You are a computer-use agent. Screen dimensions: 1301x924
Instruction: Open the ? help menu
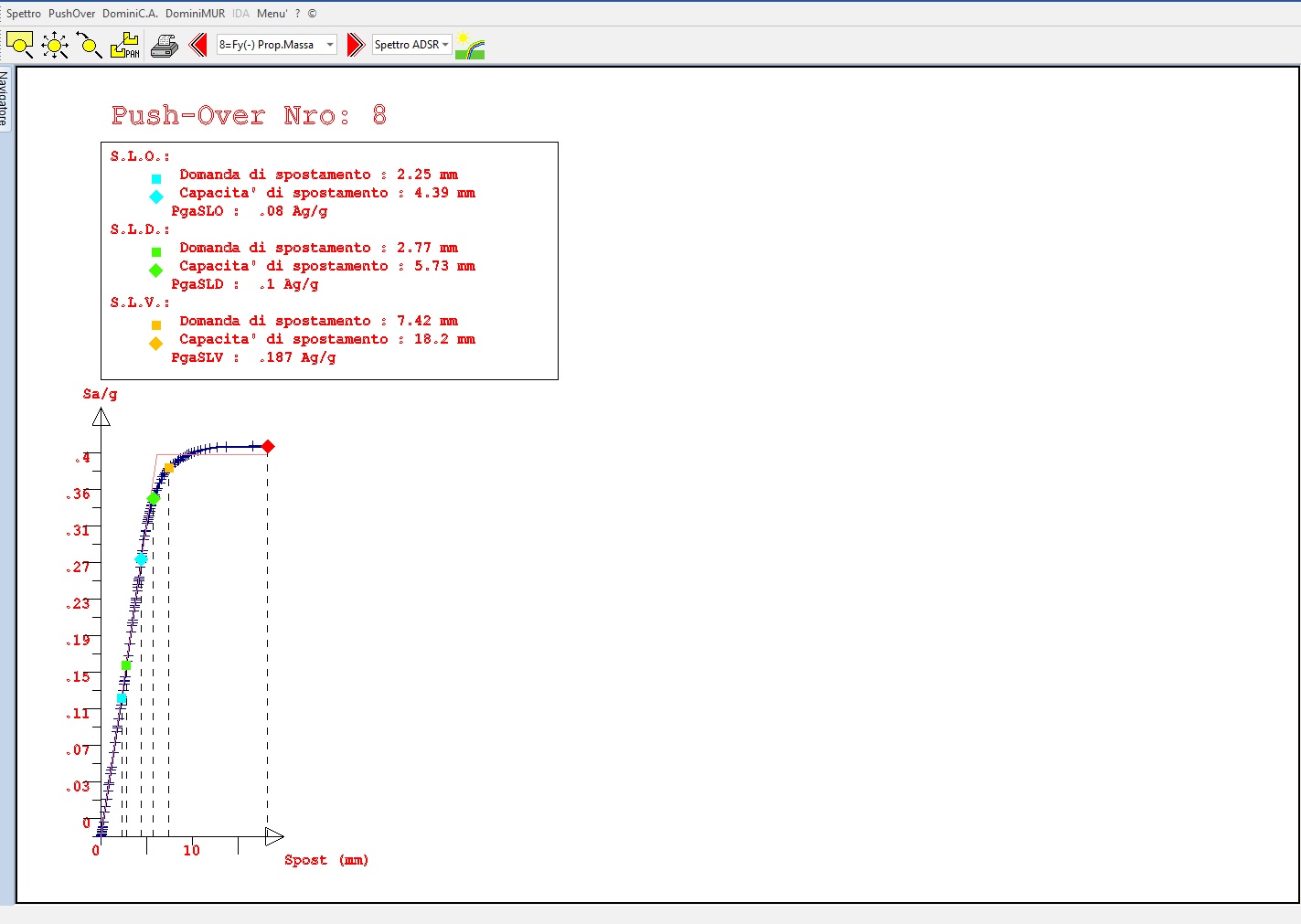point(297,14)
